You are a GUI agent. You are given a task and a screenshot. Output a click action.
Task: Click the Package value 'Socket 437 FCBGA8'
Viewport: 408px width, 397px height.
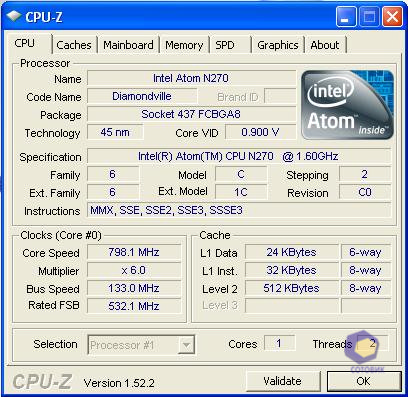click(191, 114)
